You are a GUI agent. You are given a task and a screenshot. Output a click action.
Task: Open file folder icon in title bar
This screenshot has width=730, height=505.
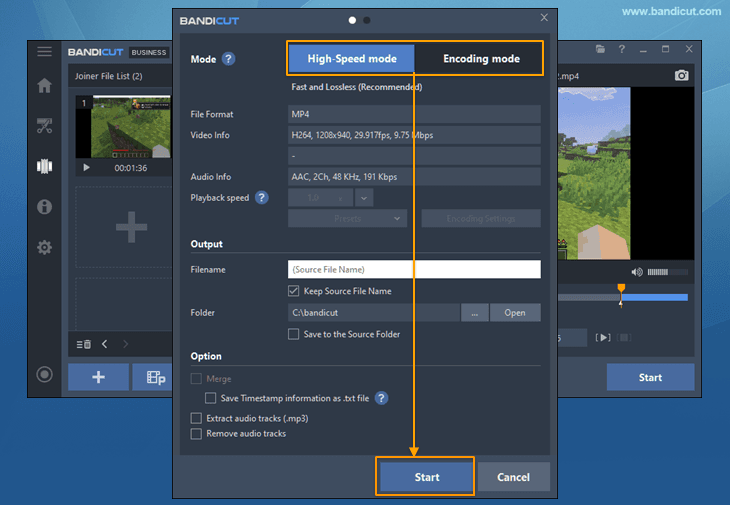600,49
